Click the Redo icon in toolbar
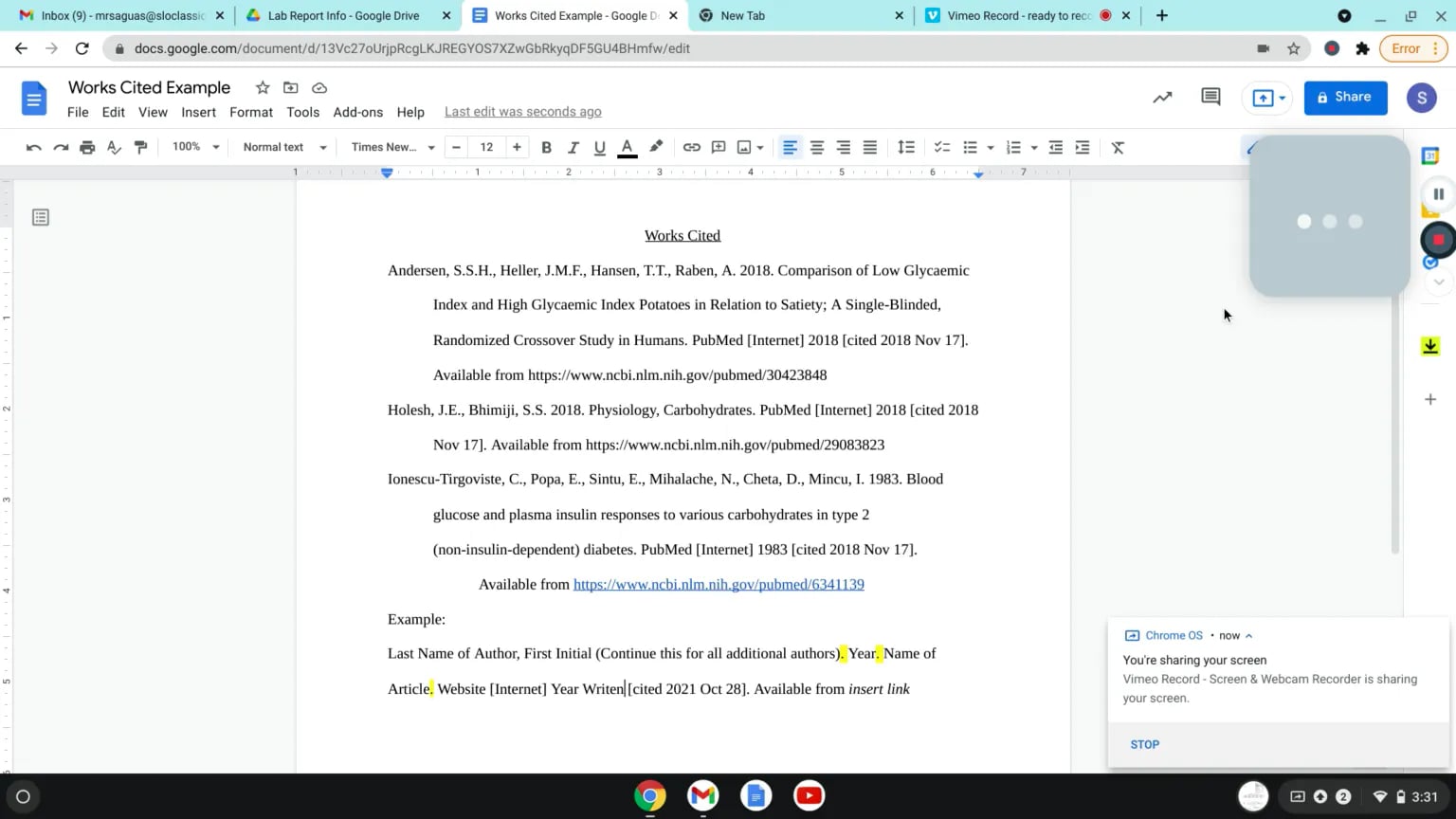This screenshot has width=1456, height=819. point(61,147)
